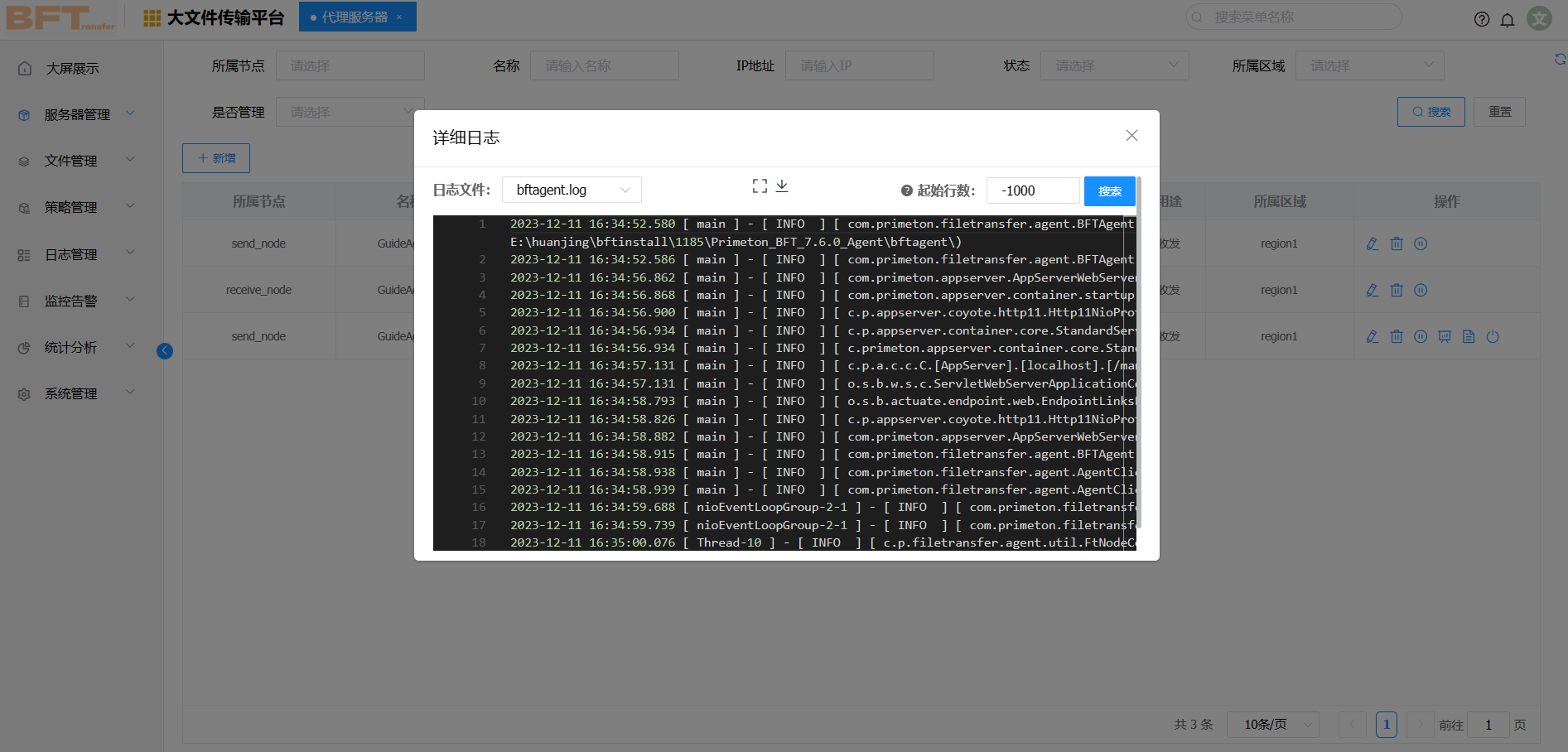Click the 起始行数 input showing -1000
The width and height of the screenshot is (1568, 752).
(1032, 190)
